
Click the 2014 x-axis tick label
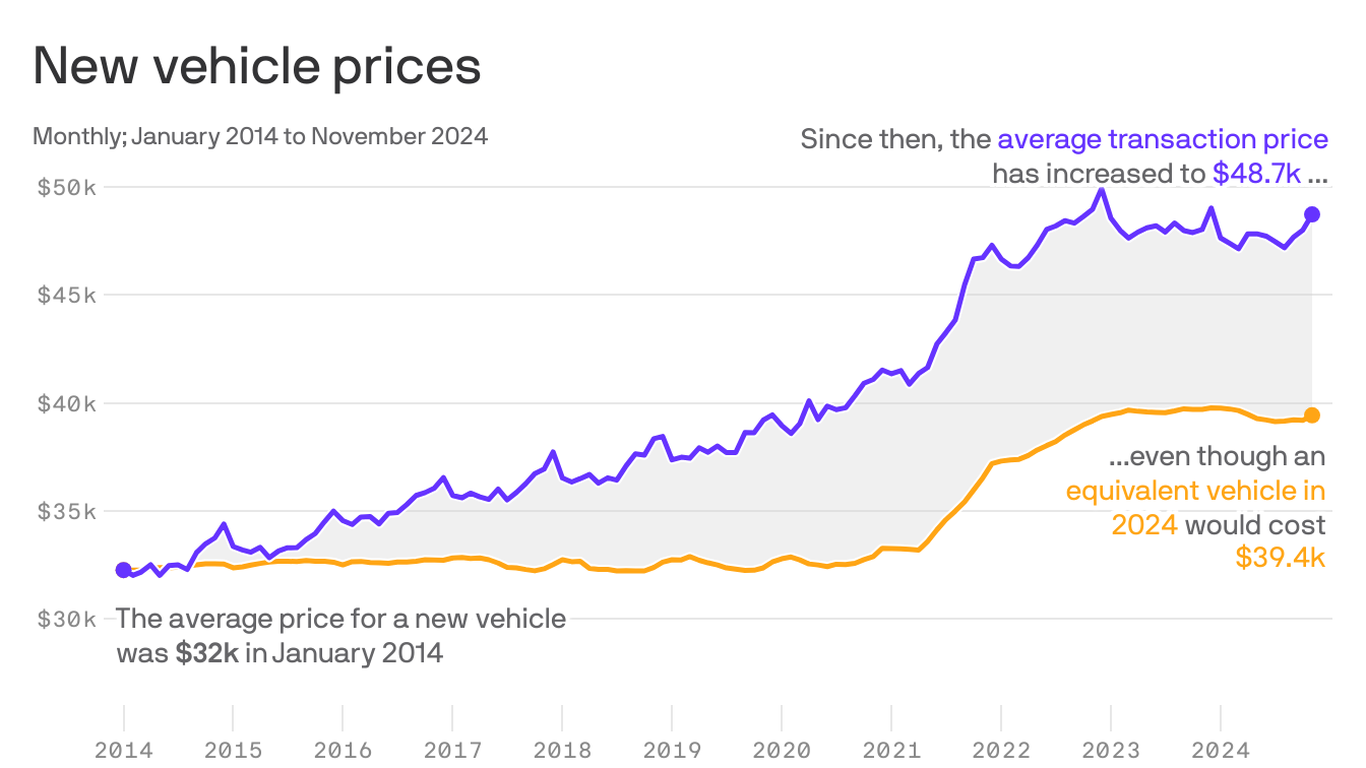pos(124,749)
